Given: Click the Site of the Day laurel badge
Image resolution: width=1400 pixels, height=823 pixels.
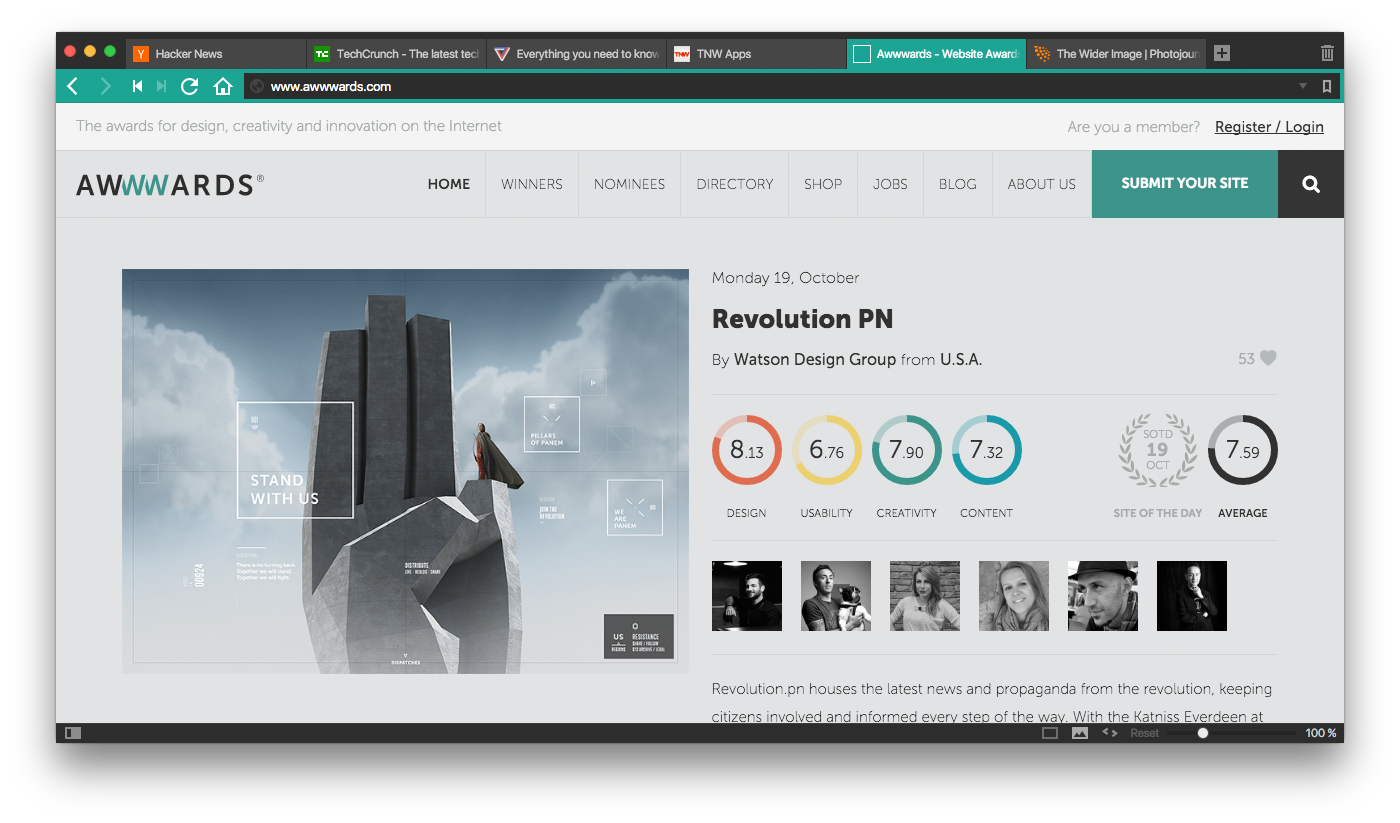Looking at the screenshot, I should tap(1158, 450).
